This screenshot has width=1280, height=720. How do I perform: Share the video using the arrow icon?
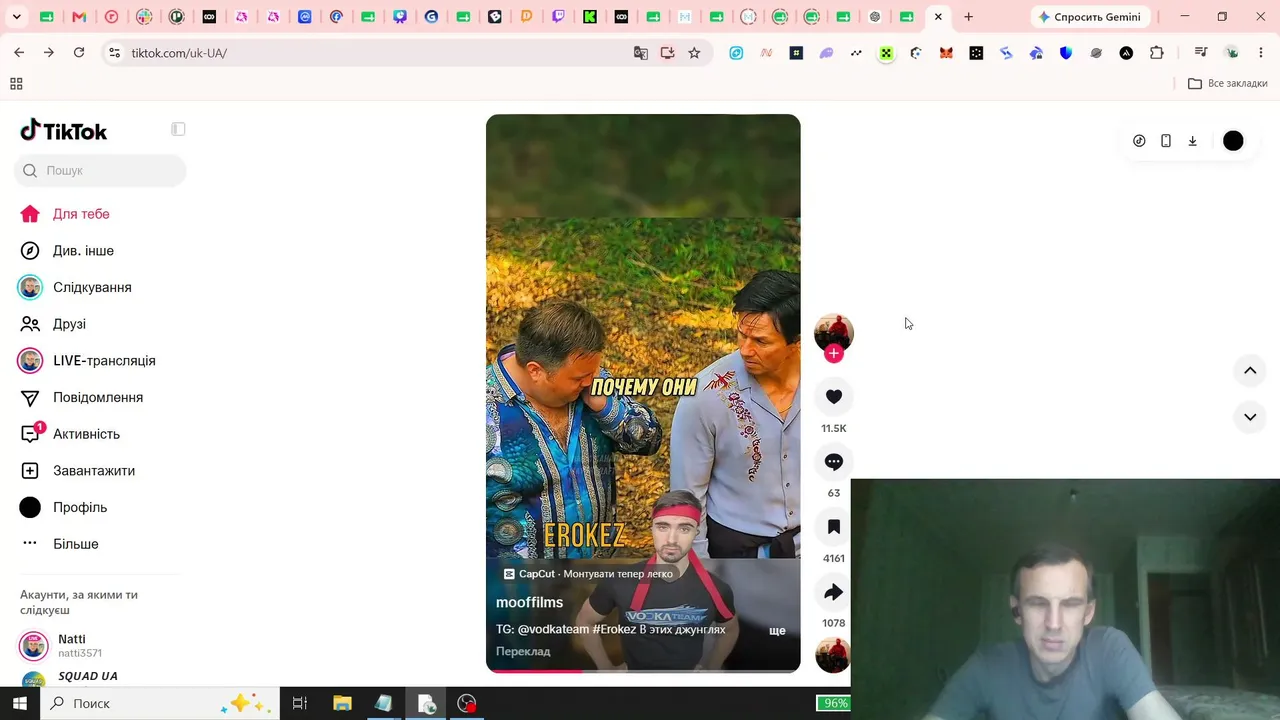[x=834, y=592]
